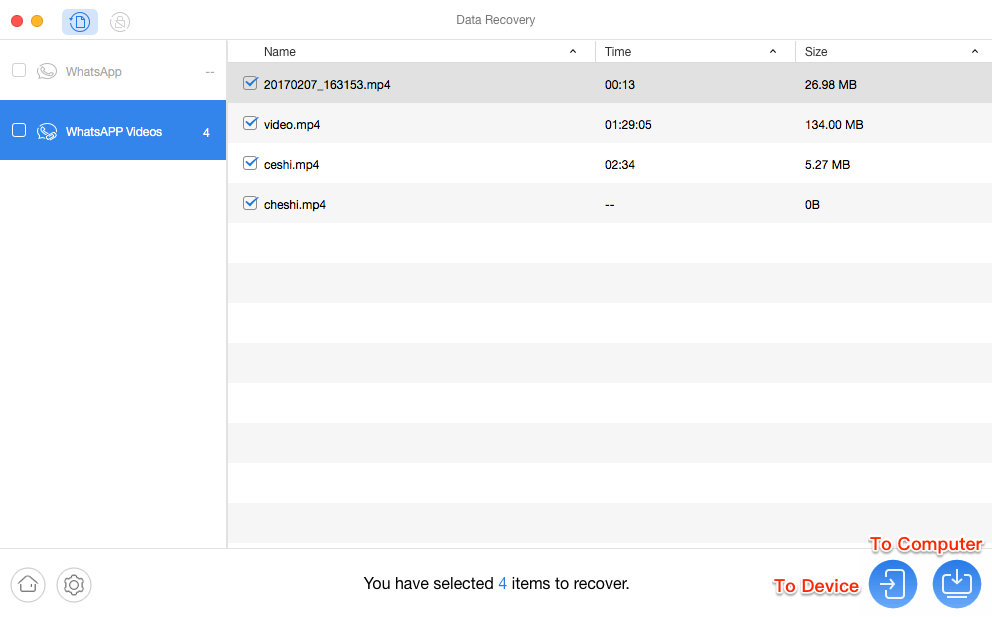
Task: Close the Data Recovery window
Action: point(17,22)
